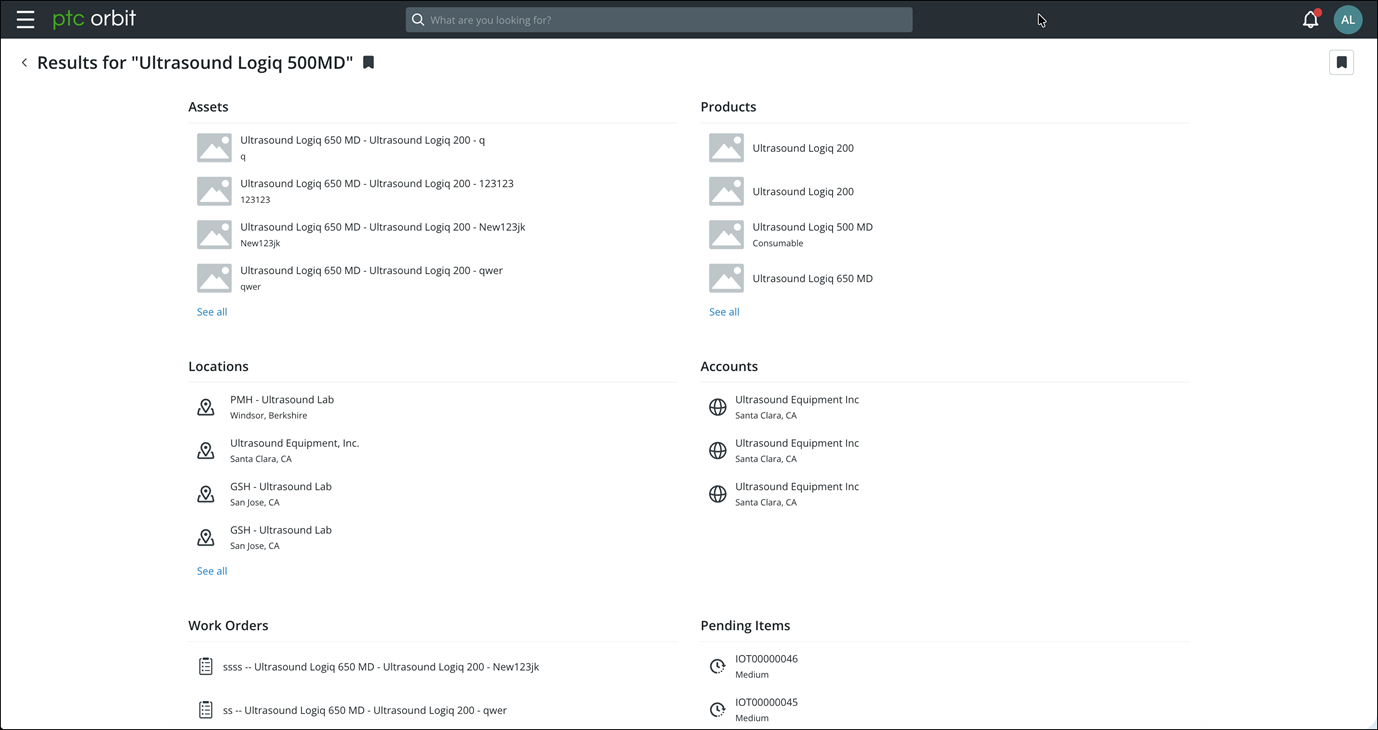Click the 'Work Orders' section heading
The image size is (1378, 730).
[x=228, y=625]
